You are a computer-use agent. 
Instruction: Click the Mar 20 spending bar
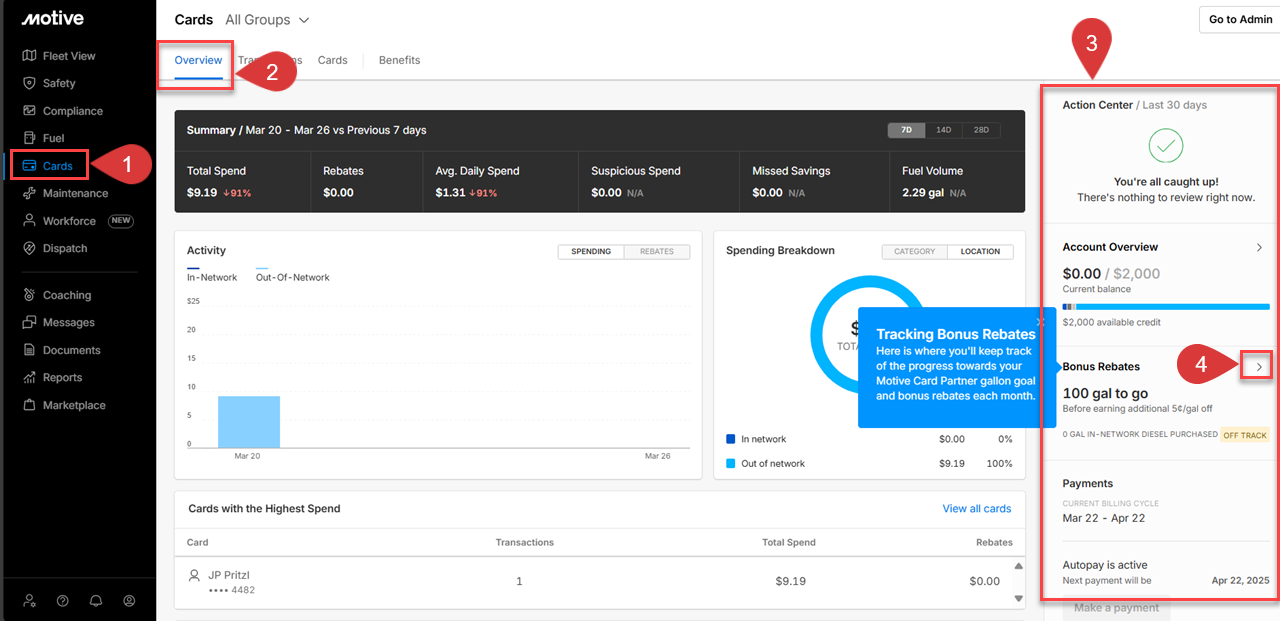pos(249,421)
